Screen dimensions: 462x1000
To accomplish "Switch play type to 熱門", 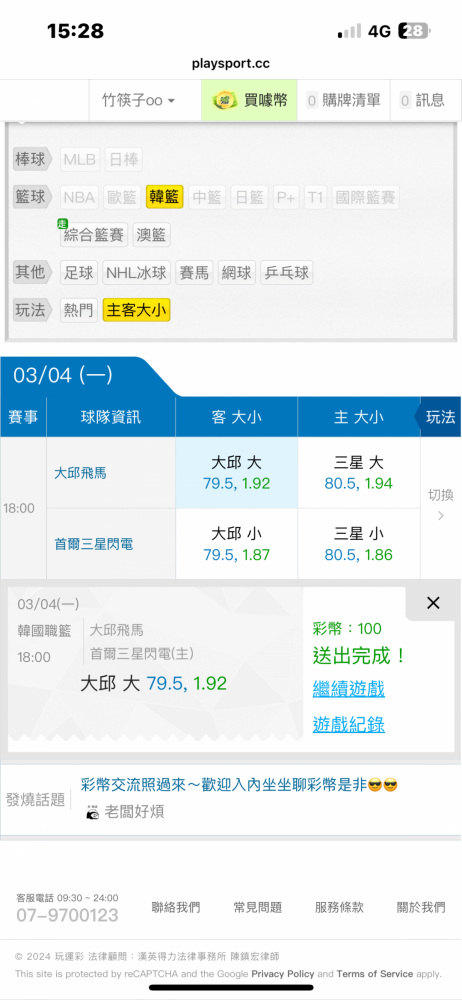I will (78, 311).
